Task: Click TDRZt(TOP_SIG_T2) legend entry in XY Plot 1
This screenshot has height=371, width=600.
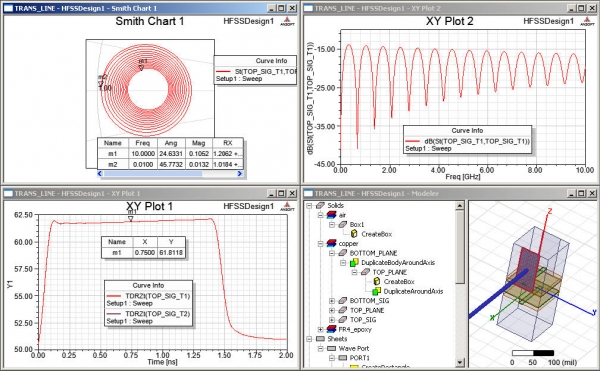Action: pos(148,314)
